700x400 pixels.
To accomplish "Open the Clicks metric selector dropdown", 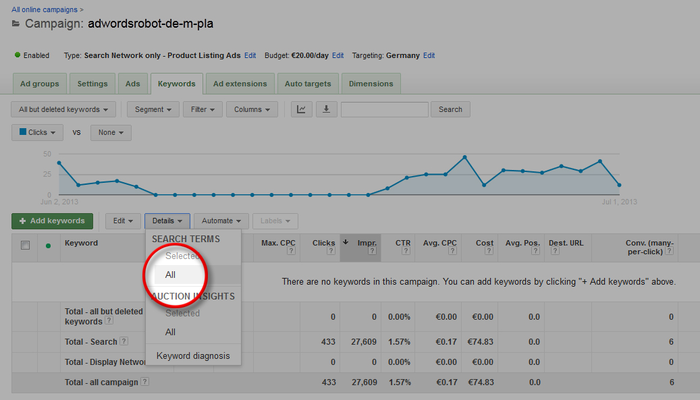I will click(35, 132).
